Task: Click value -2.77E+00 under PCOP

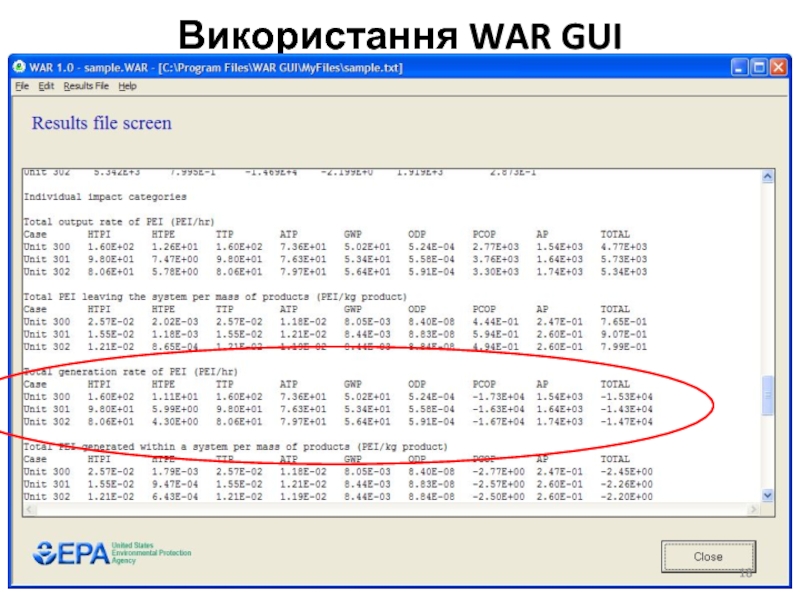Action: [498, 472]
